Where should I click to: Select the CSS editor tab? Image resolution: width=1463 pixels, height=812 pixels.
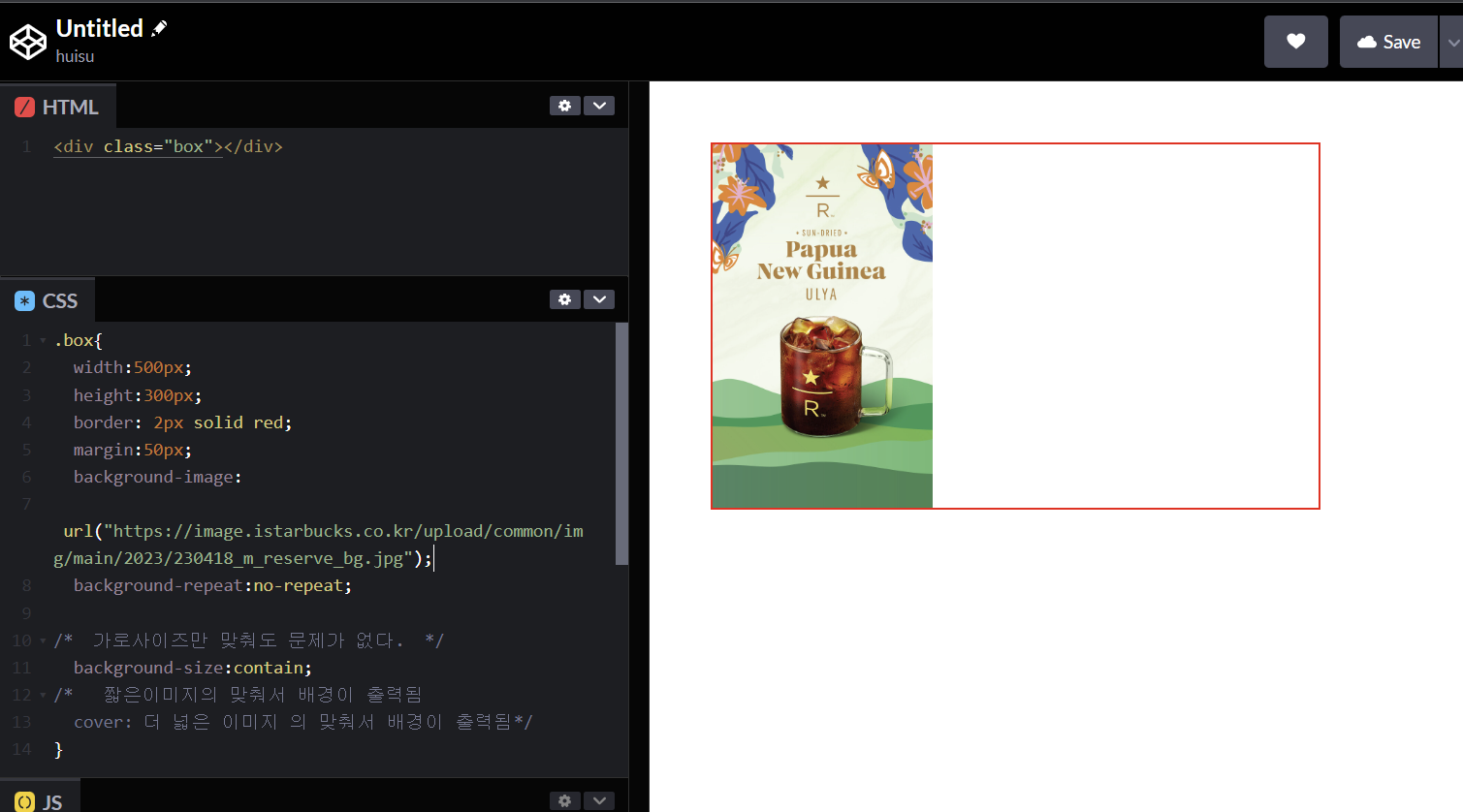(x=47, y=300)
